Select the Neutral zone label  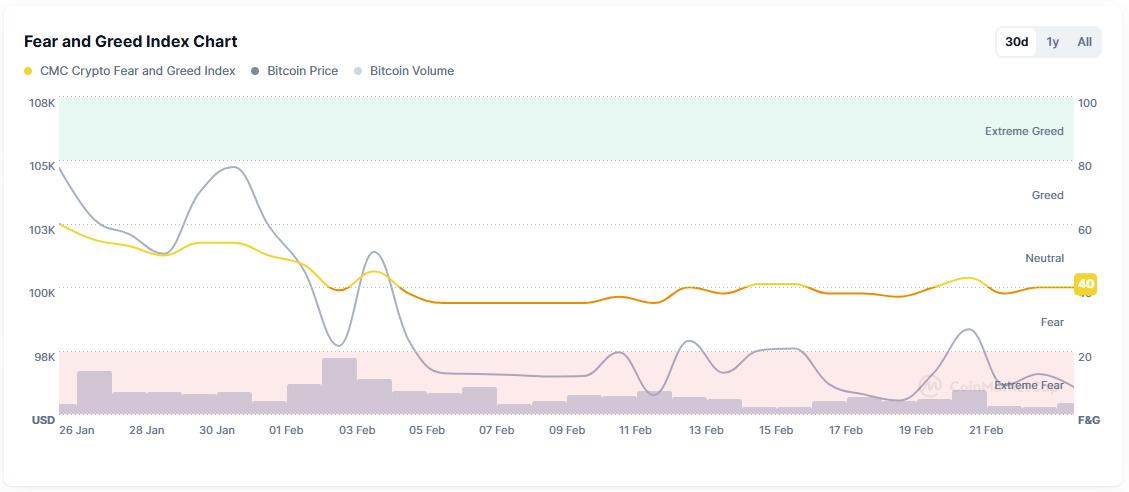(x=1044, y=258)
